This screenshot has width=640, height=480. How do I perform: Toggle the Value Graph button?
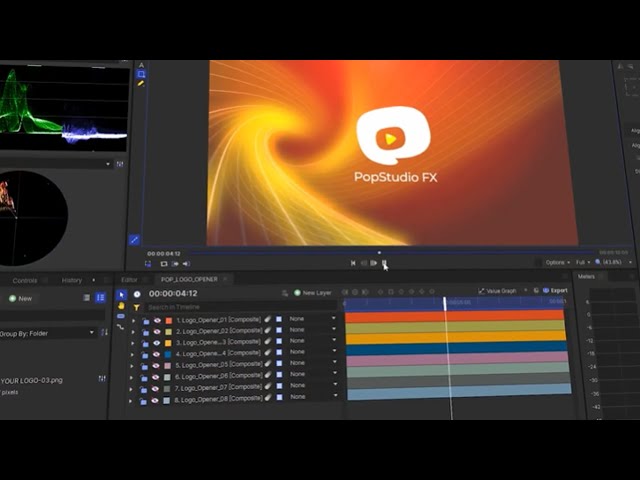(x=497, y=291)
